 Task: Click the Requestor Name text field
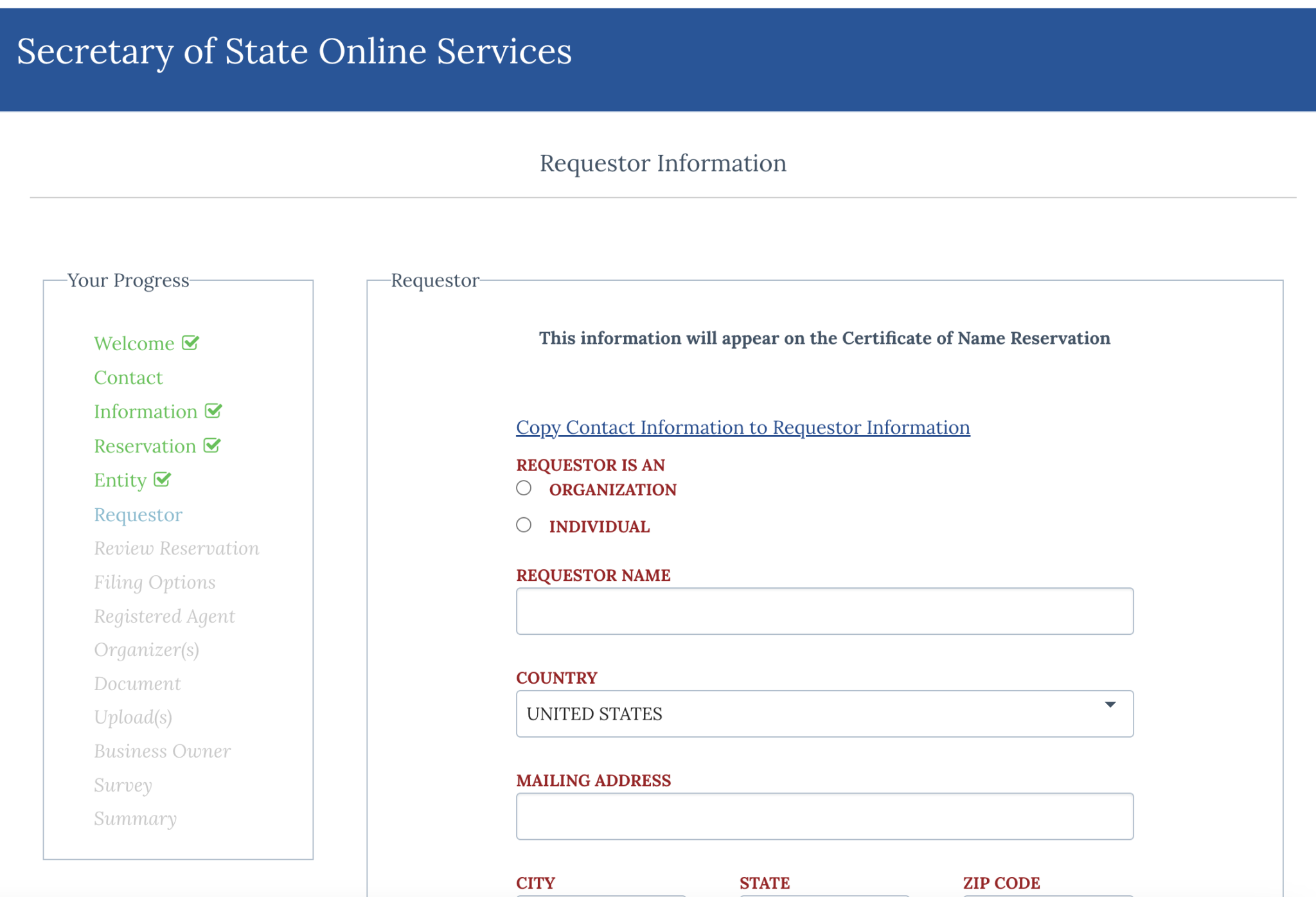coord(824,611)
